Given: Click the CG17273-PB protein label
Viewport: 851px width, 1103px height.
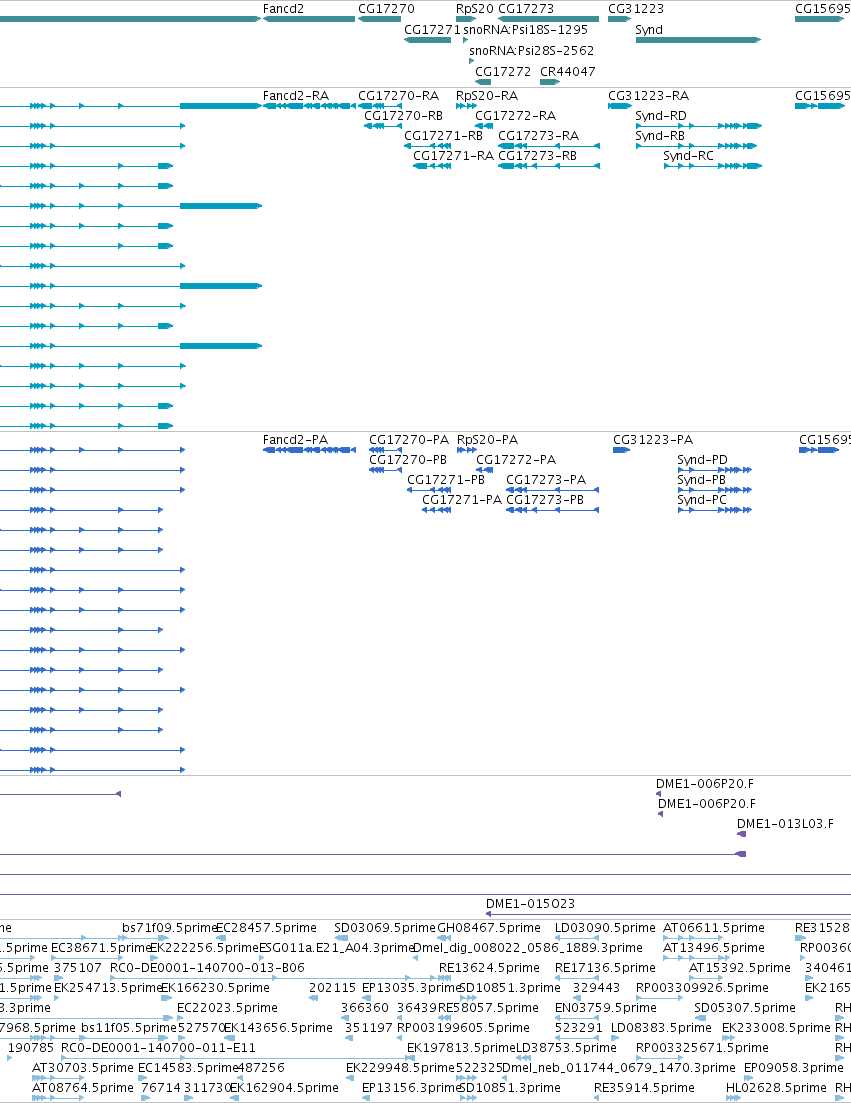Looking at the screenshot, I should (x=545, y=500).
